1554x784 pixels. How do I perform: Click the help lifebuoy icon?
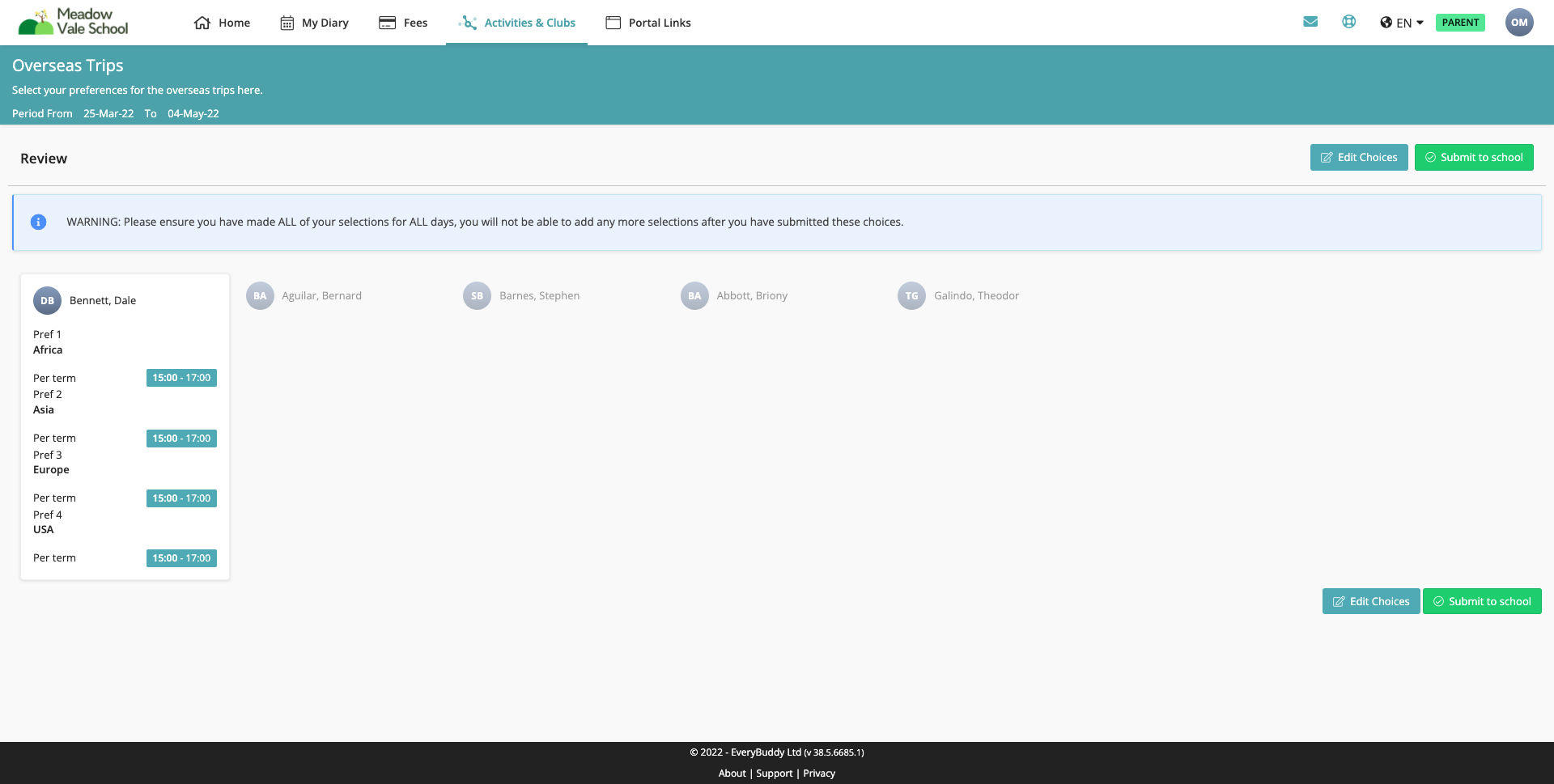click(x=1348, y=22)
